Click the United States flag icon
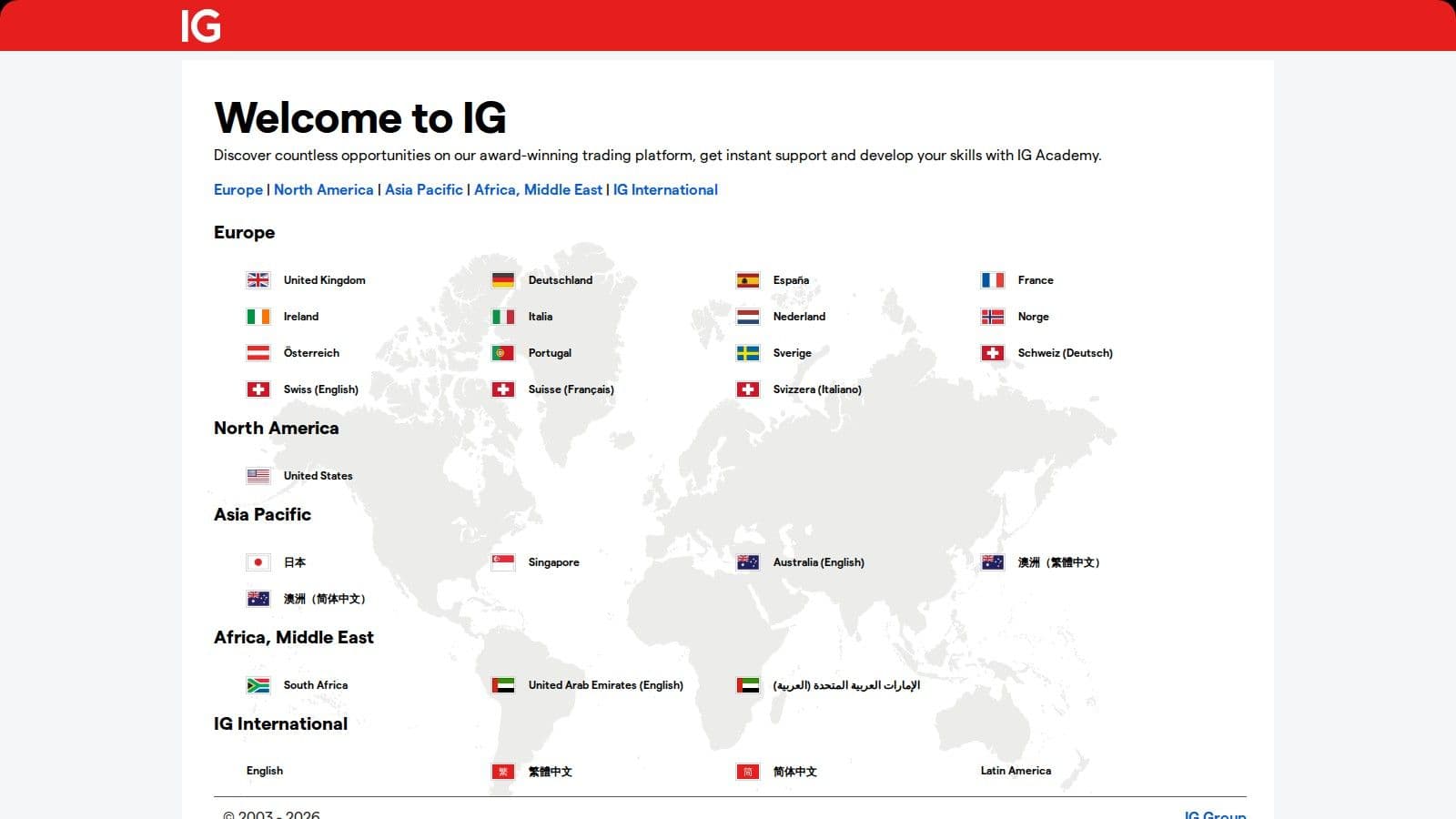 pyautogui.click(x=258, y=476)
